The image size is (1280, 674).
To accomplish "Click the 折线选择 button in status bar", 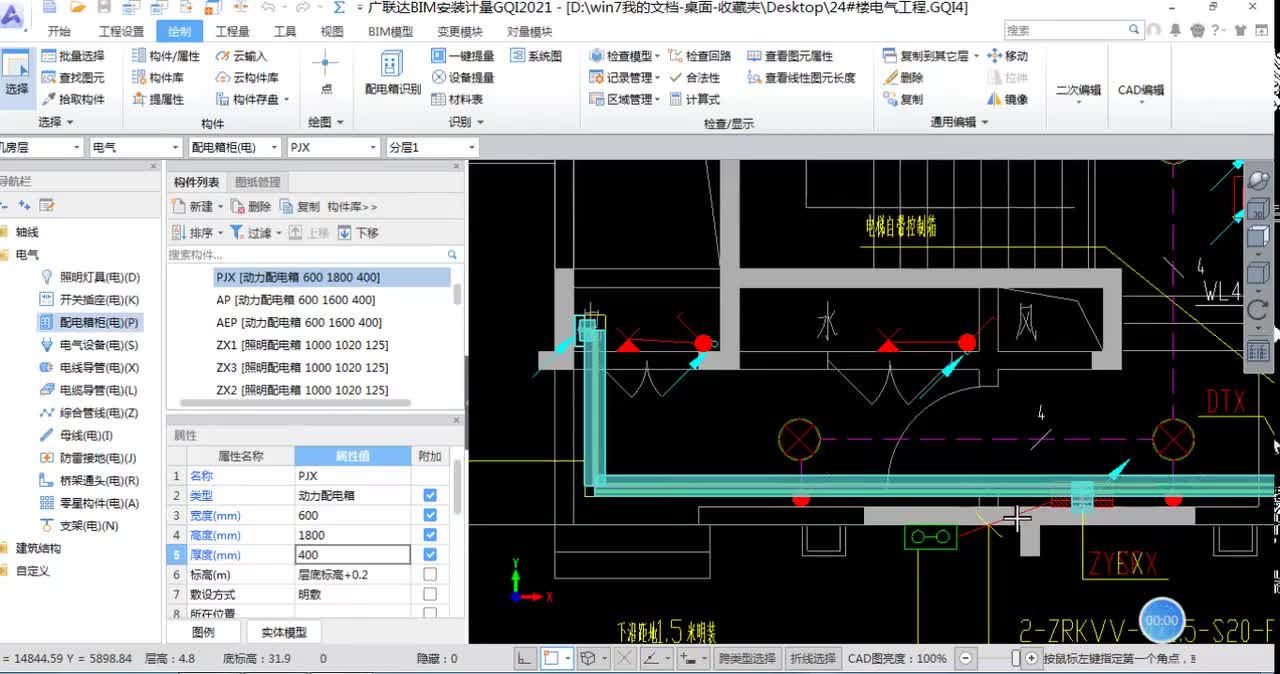I will 813,658.
